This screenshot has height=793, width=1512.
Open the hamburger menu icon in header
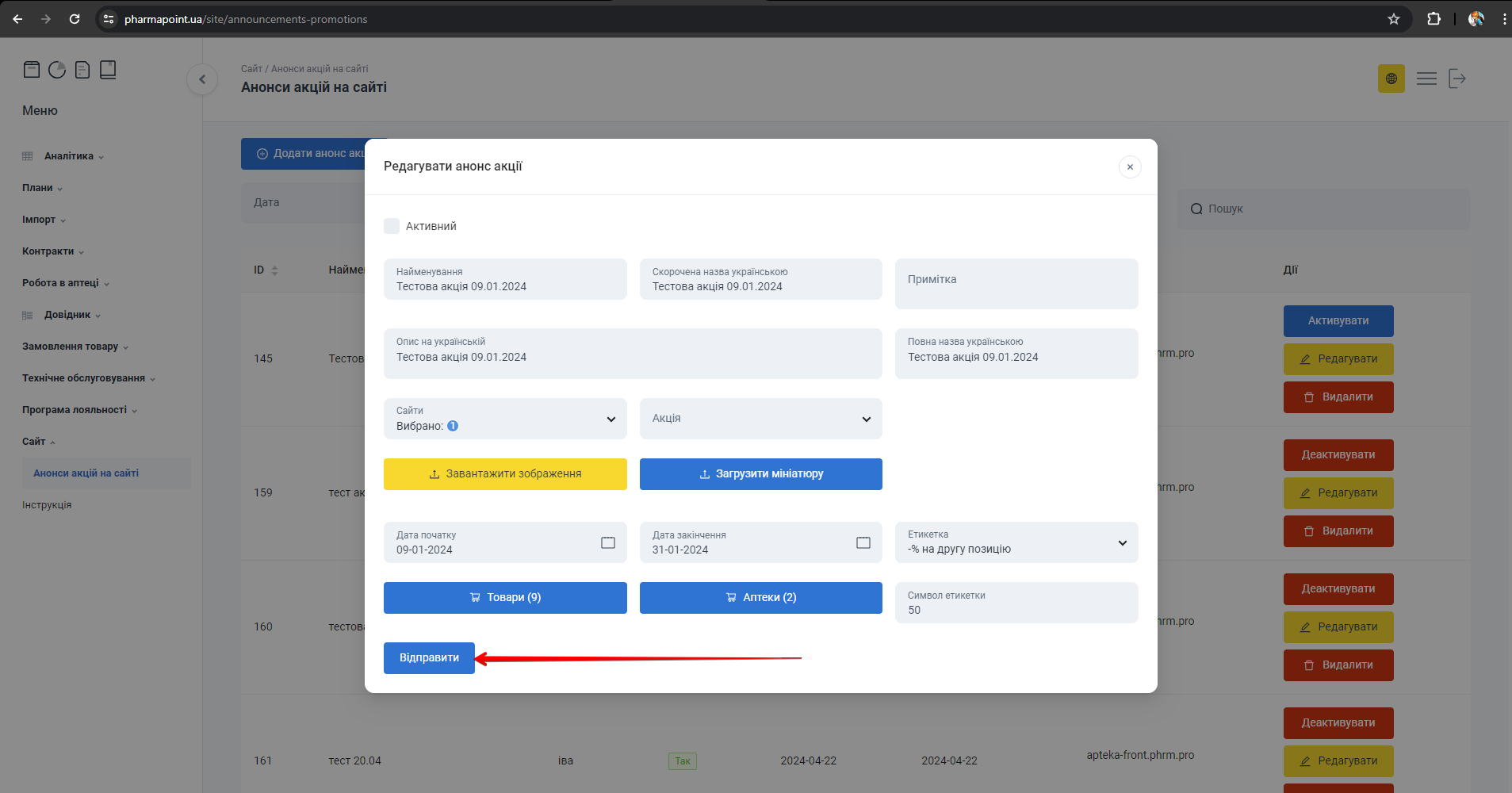[1426, 79]
